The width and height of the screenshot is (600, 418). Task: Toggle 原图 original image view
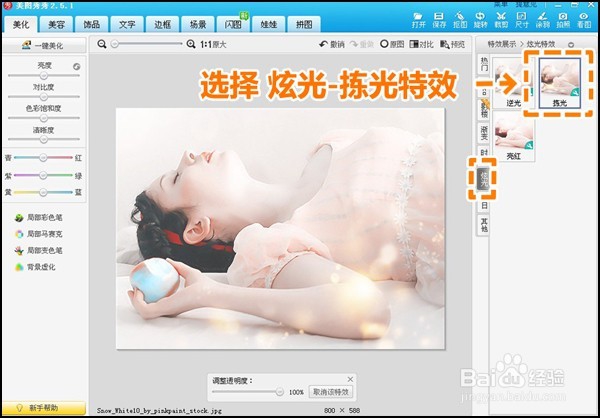point(392,44)
